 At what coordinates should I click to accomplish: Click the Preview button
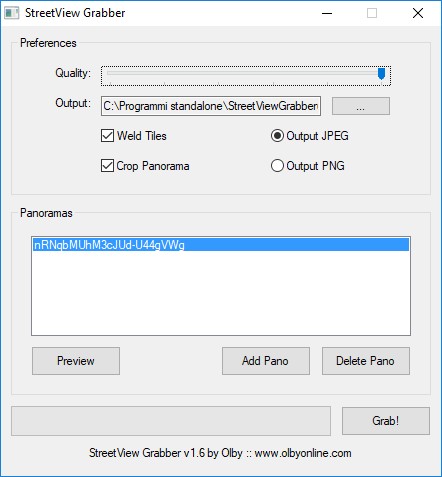(76, 361)
